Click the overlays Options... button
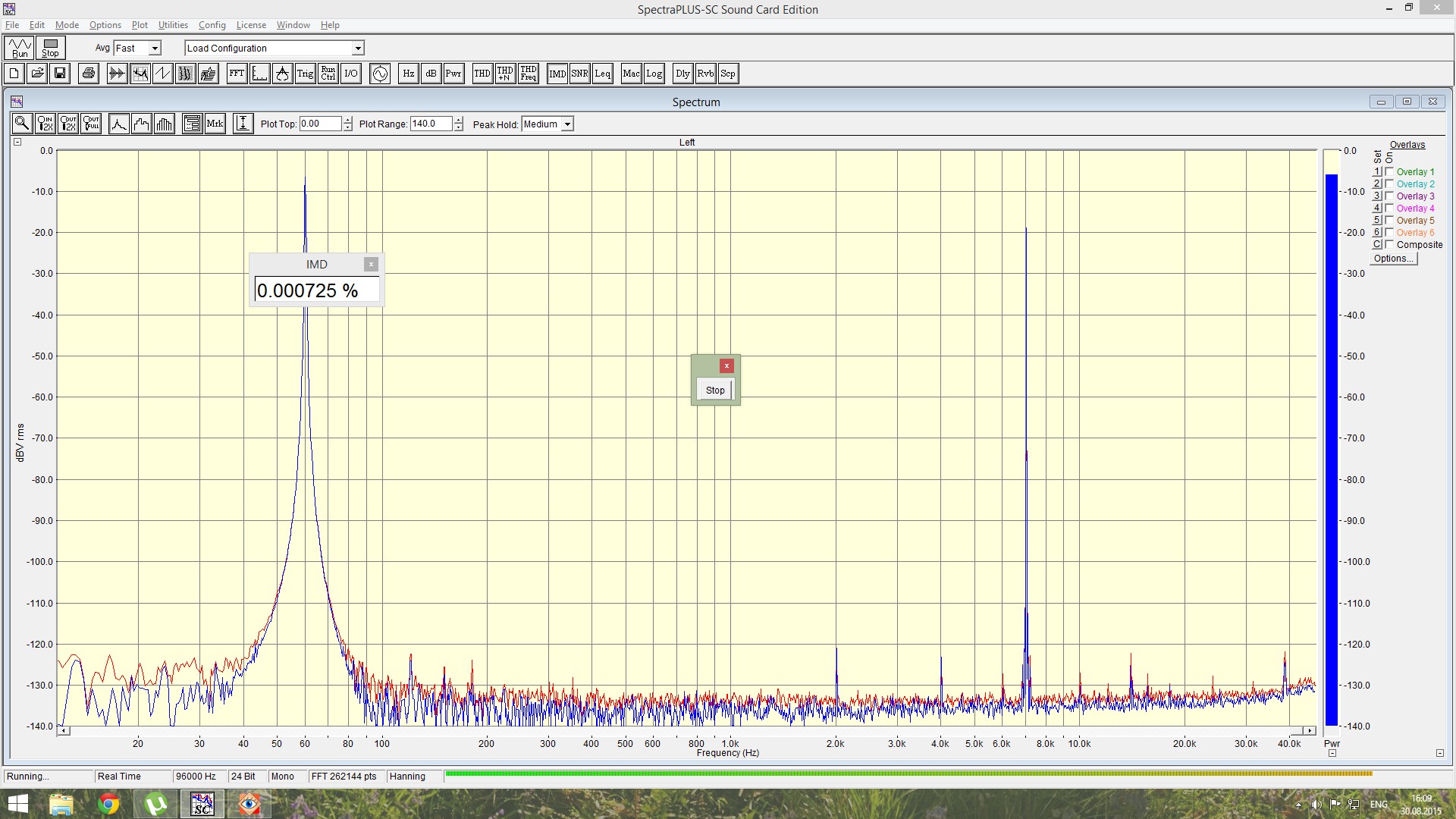Viewport: 1456px width, 819px height. [1393, 259]
